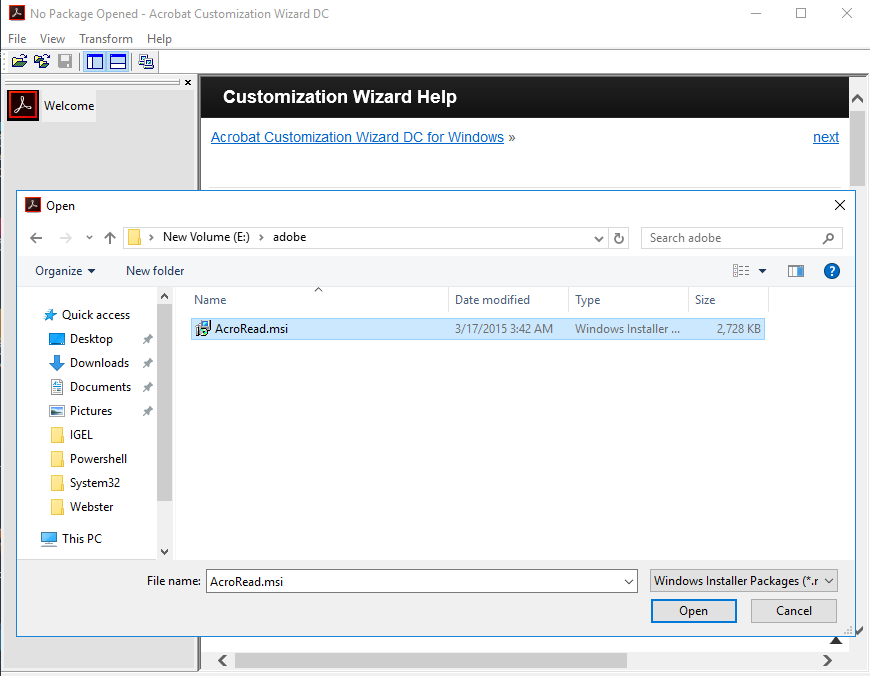Click the Open button in dialog
Viewport: 870px width, 676px height.
(693, 611)
